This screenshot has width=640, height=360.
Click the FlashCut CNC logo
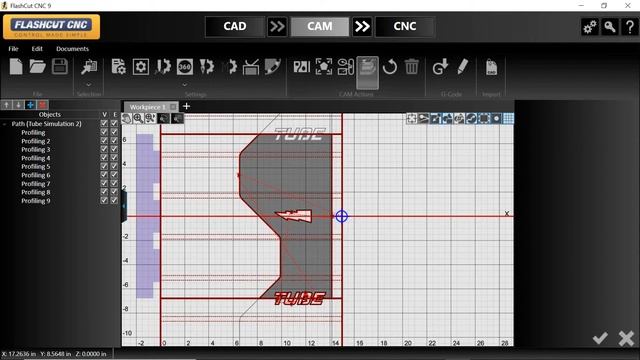click(51, 27)
